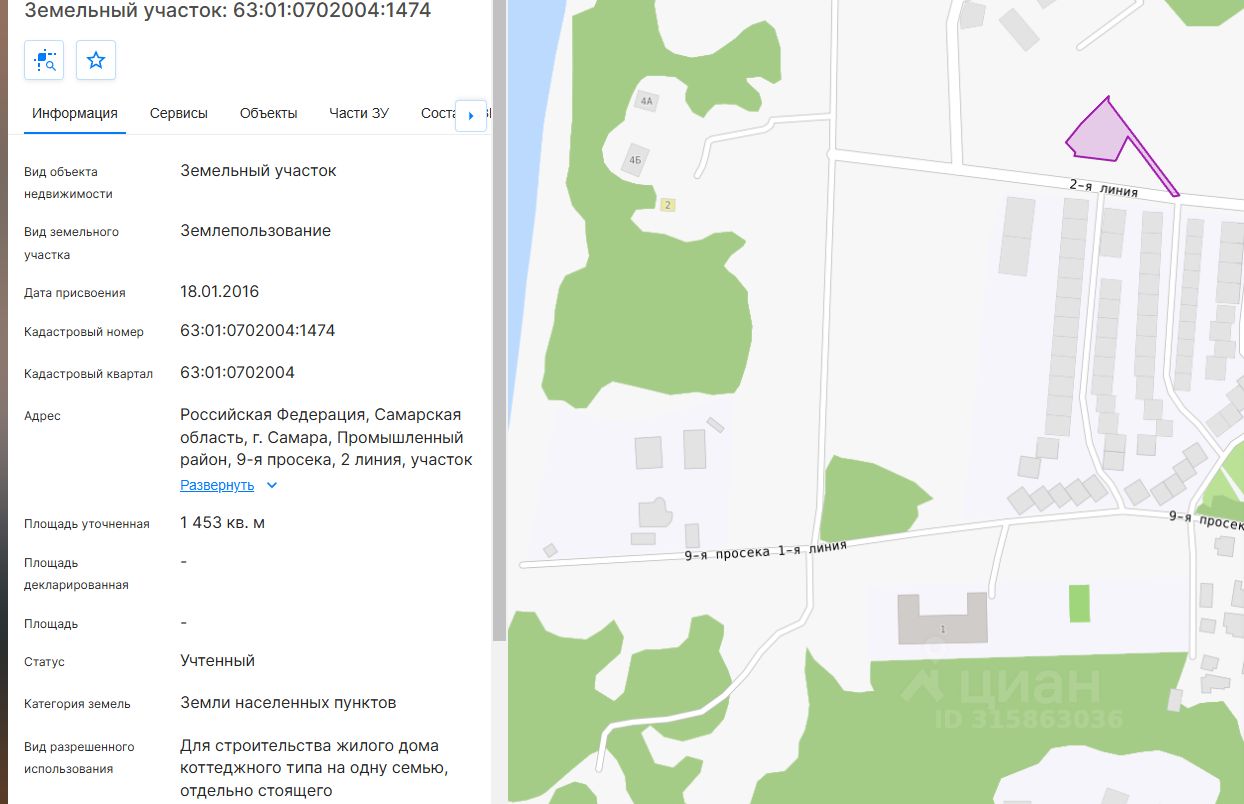Click the large gray building numbered 1

click(x=942, y=619)
